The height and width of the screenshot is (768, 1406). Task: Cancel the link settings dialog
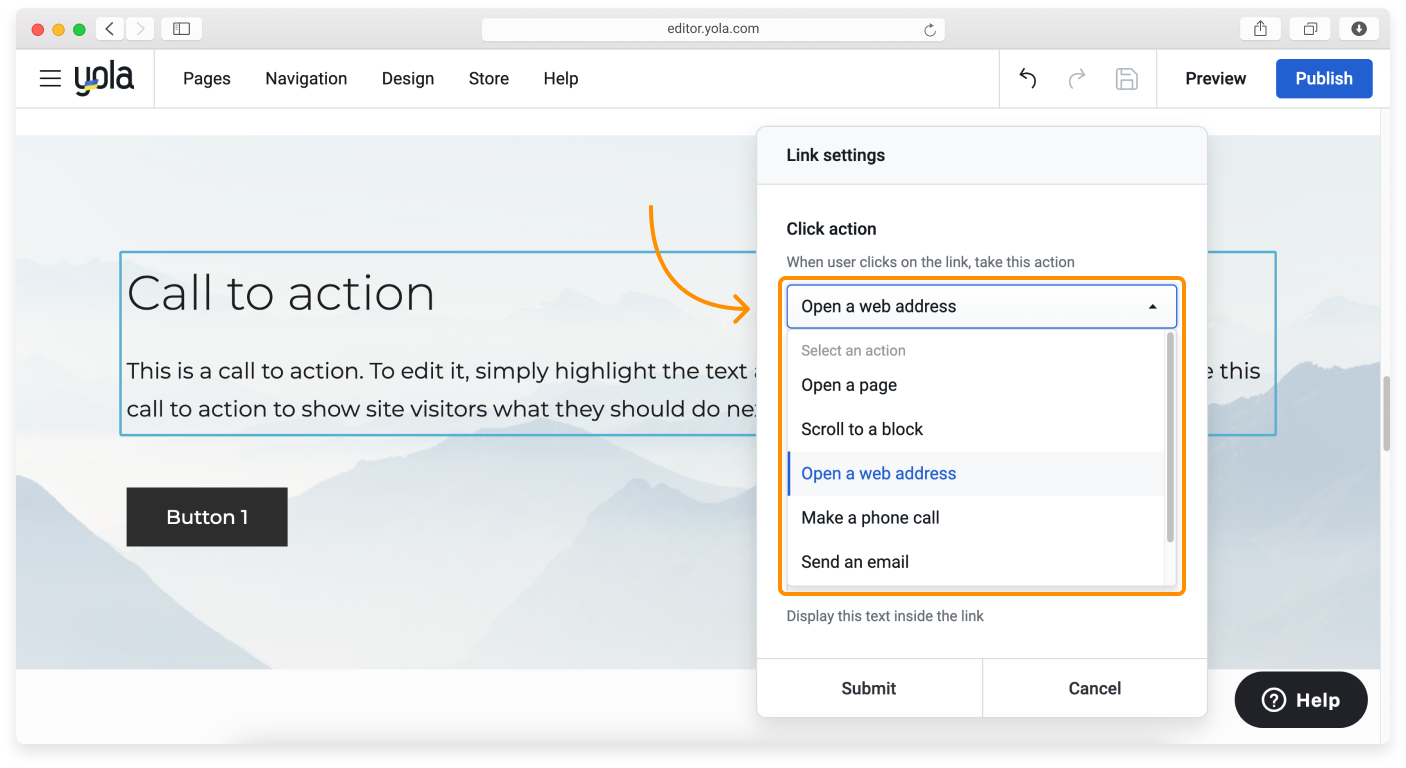pyautogui.click(x=1094, y=688)
